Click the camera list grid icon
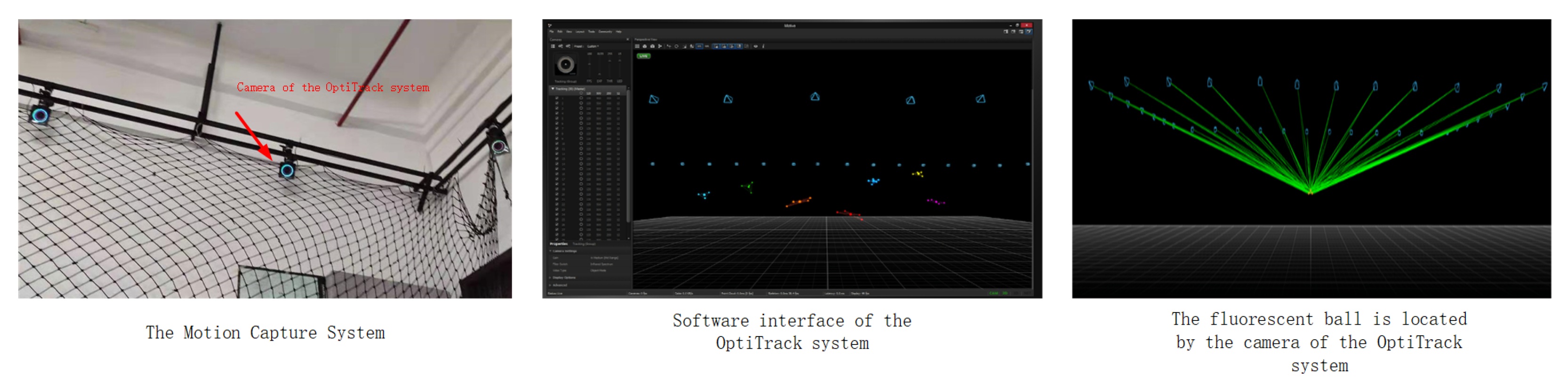Viewport: 1568px width, 392px height. click(553, 46)
